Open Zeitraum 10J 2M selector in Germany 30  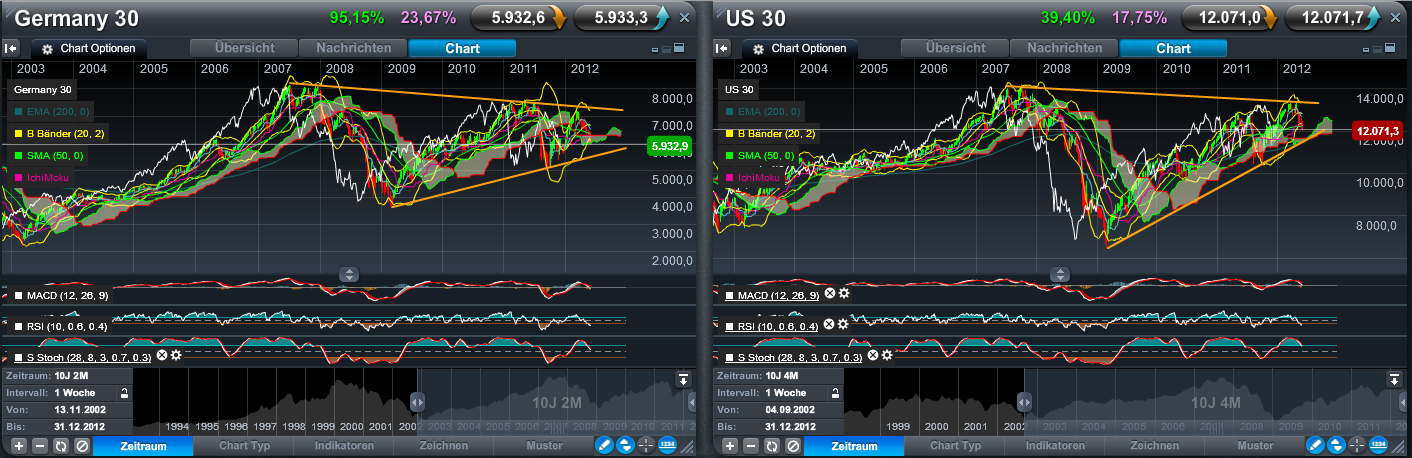(66, 376)
